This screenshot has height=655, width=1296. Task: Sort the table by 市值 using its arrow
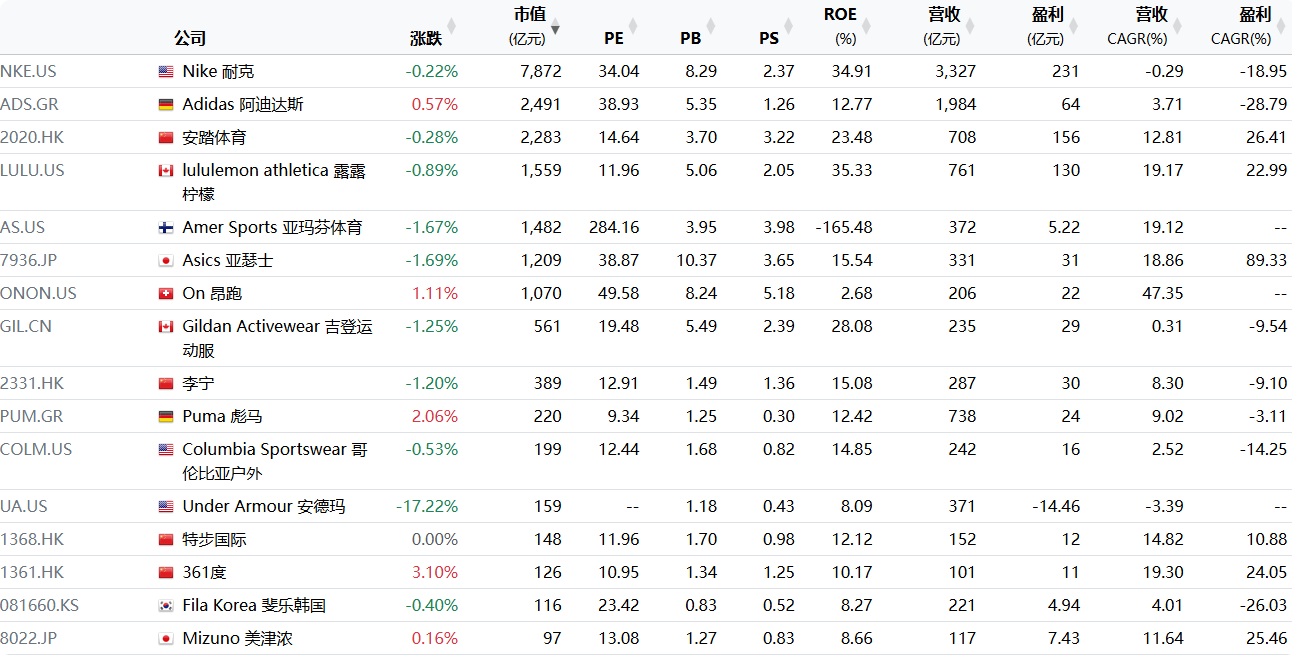(x=555, y=28)
